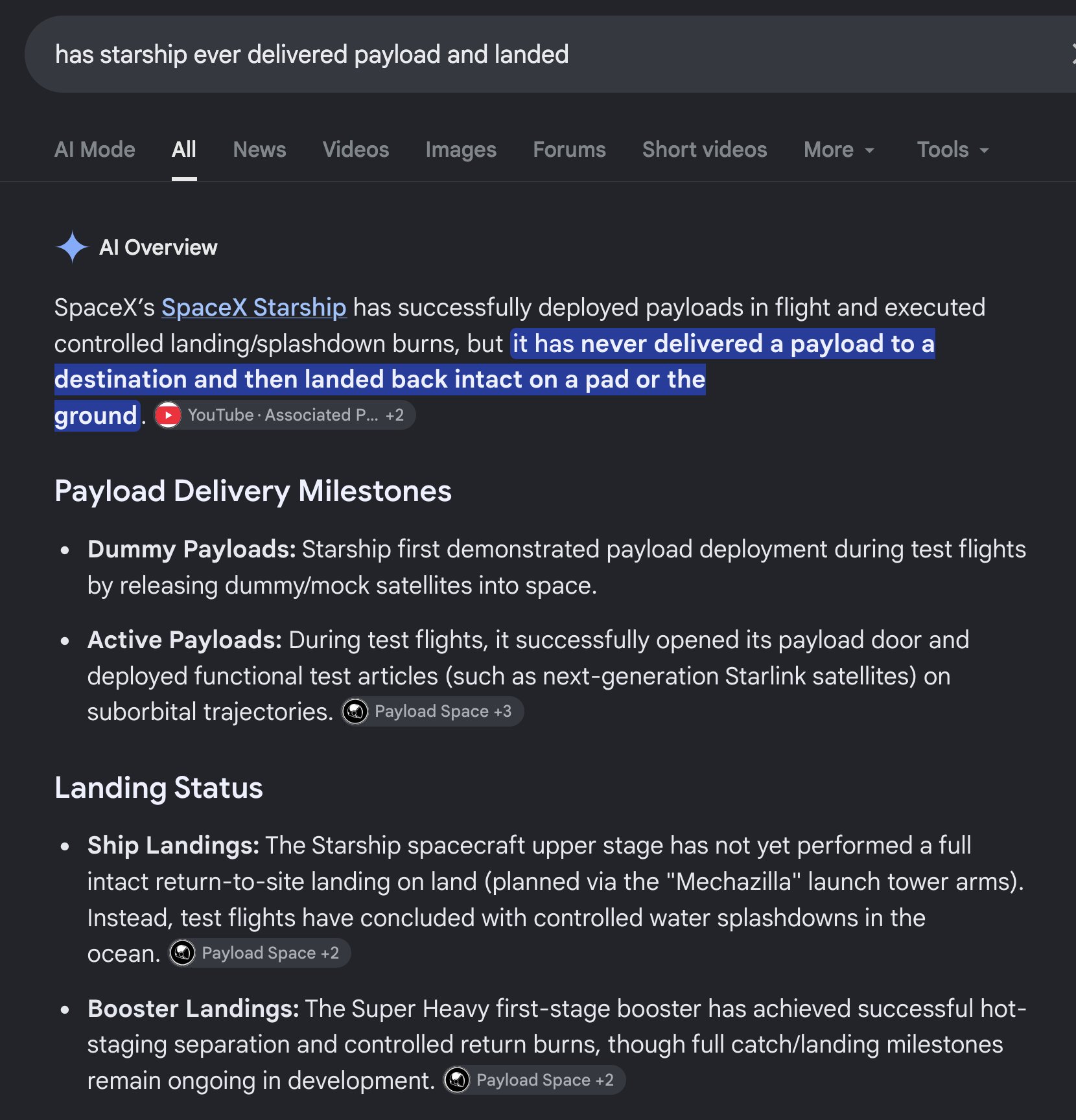Switch to the AI Mode tab
The image size is (1076, 1120).
coord(95,150)
